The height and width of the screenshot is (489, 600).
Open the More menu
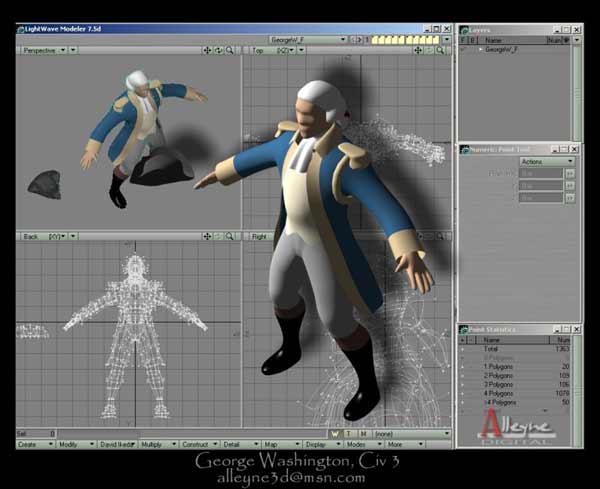click(x=405, y=444)
